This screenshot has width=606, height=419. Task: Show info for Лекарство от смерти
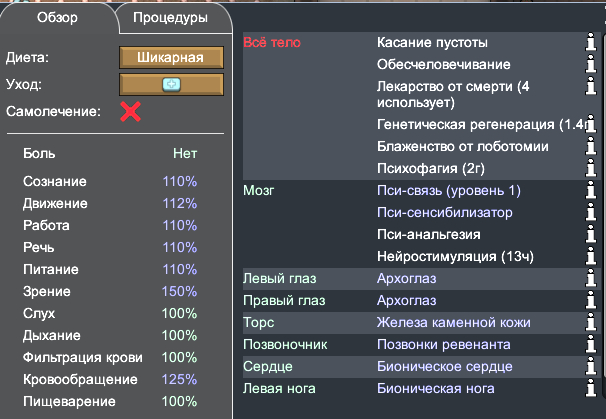(x=591, y=86)
